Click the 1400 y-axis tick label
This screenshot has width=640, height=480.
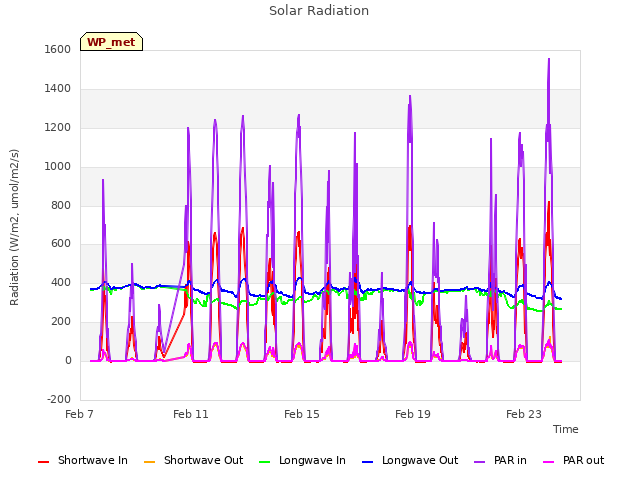(x=58, y=89)
